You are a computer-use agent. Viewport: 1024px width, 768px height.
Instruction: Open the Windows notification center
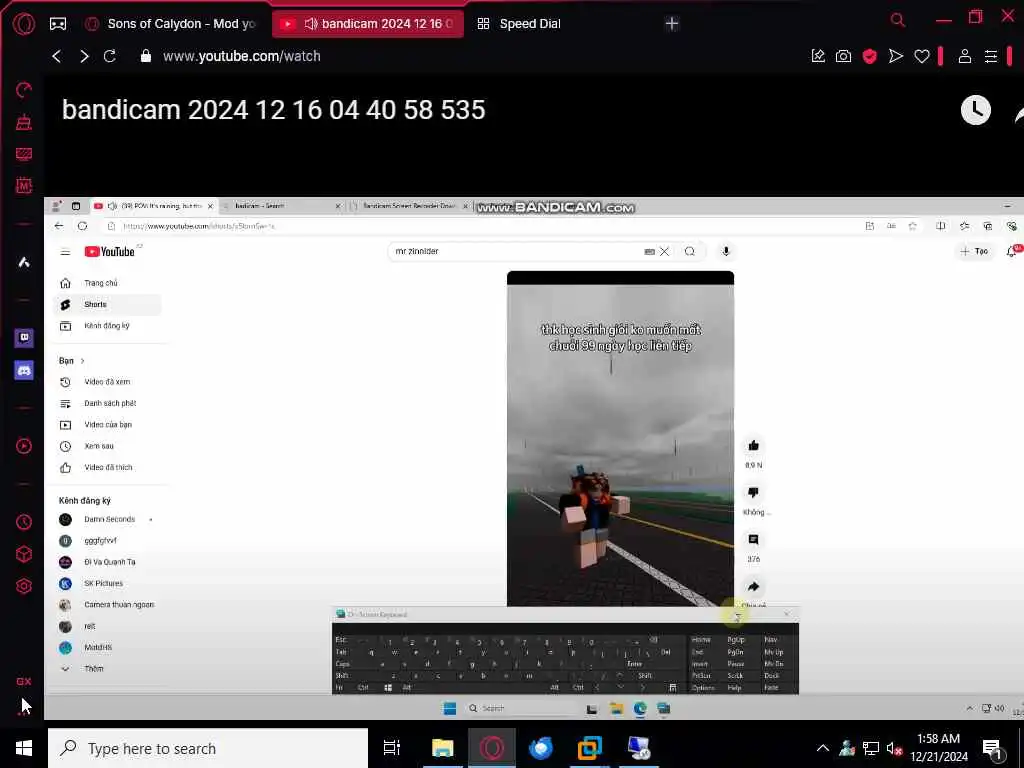[993, 749]
